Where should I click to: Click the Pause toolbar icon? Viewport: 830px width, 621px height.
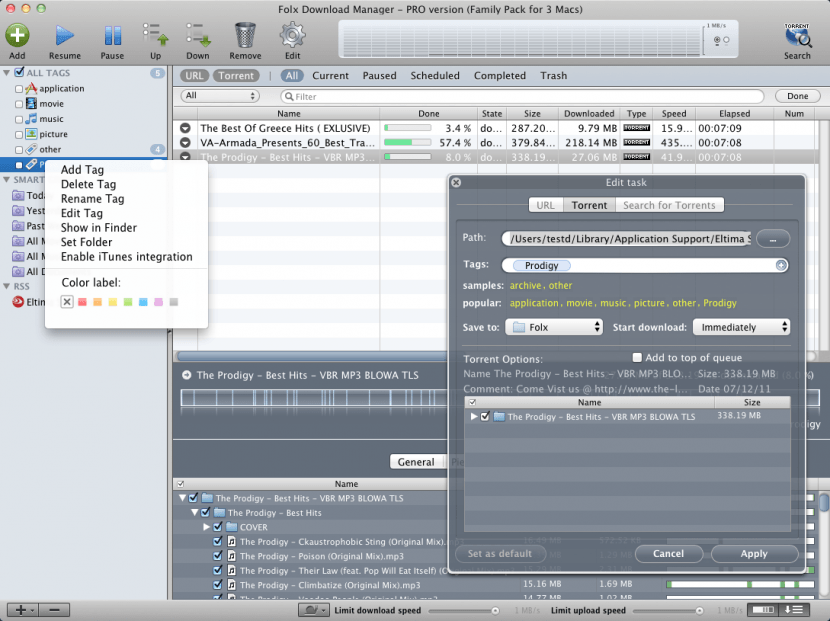pos(112,35)
